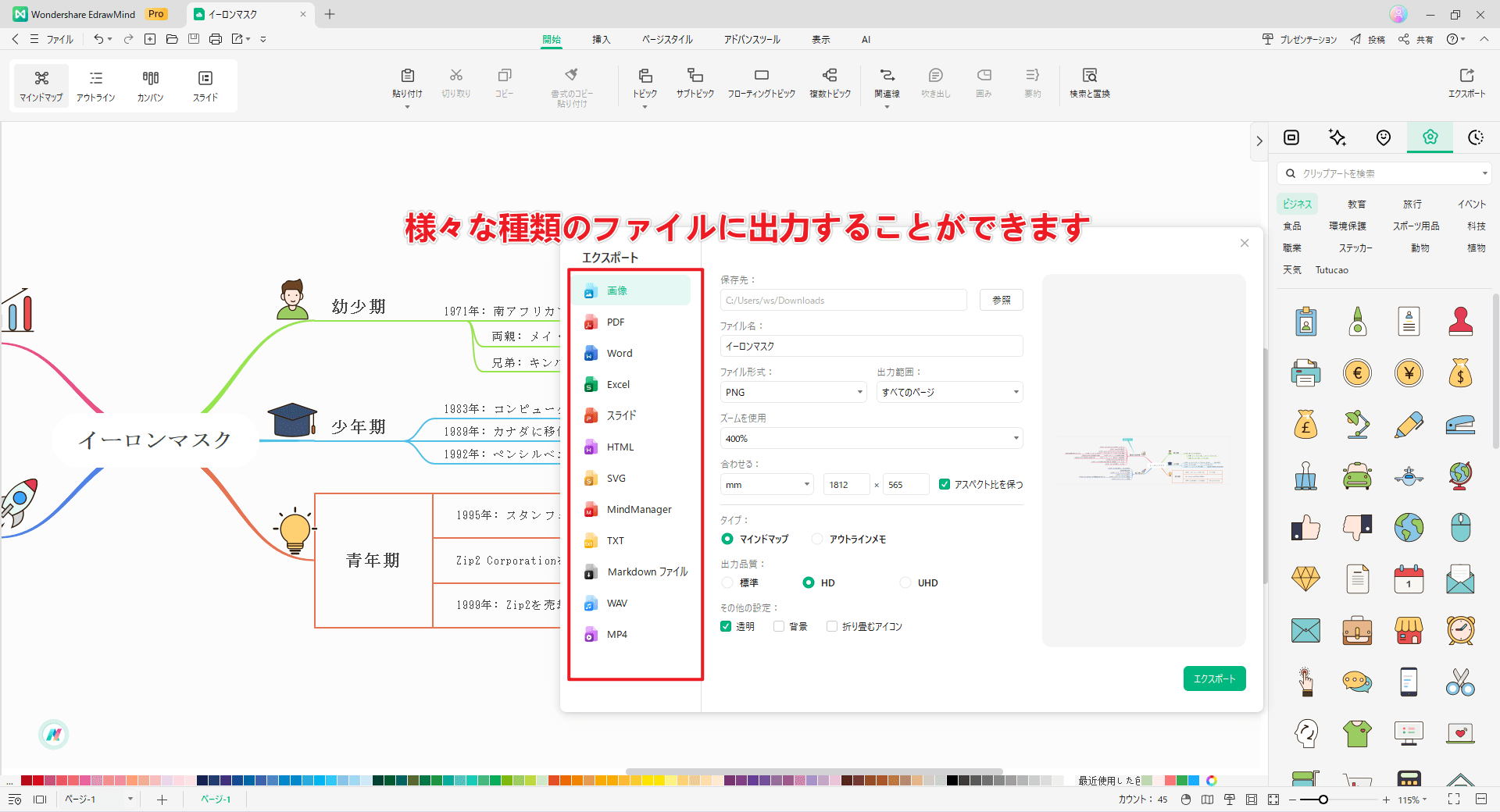The width and height of the screenshot is (1500, 812).
Task: Select the diamond clipart
Action: 1305,579
